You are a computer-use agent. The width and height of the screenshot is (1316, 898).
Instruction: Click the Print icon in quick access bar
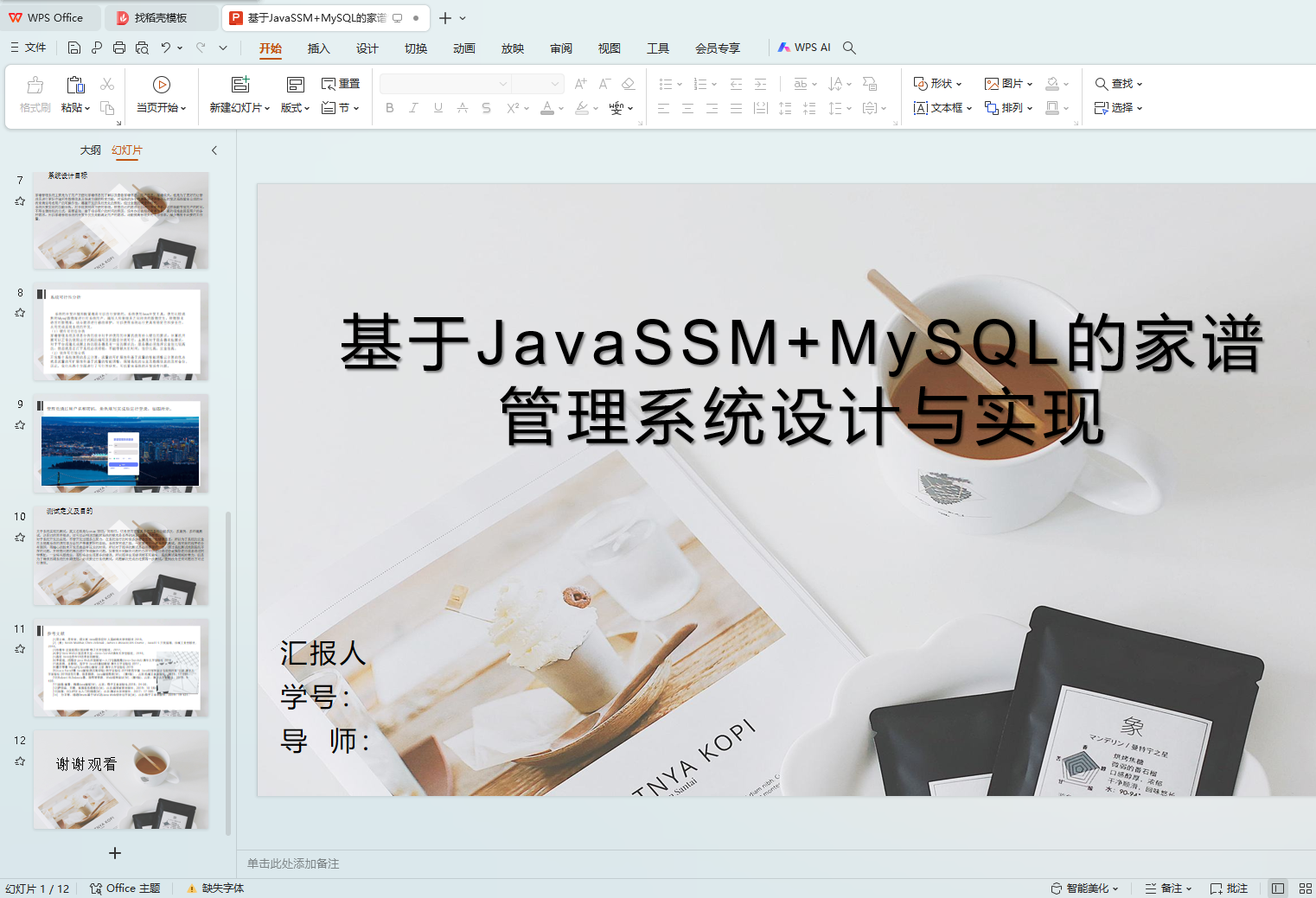point(119,48)
